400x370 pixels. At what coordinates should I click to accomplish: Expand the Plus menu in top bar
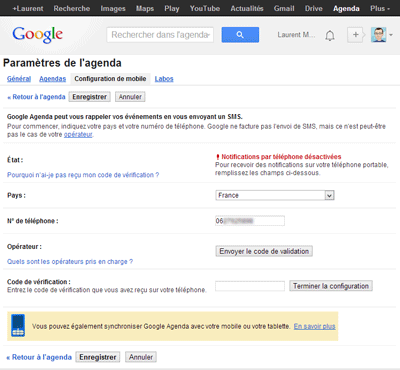pyautogui.click(x=380, y=8)
